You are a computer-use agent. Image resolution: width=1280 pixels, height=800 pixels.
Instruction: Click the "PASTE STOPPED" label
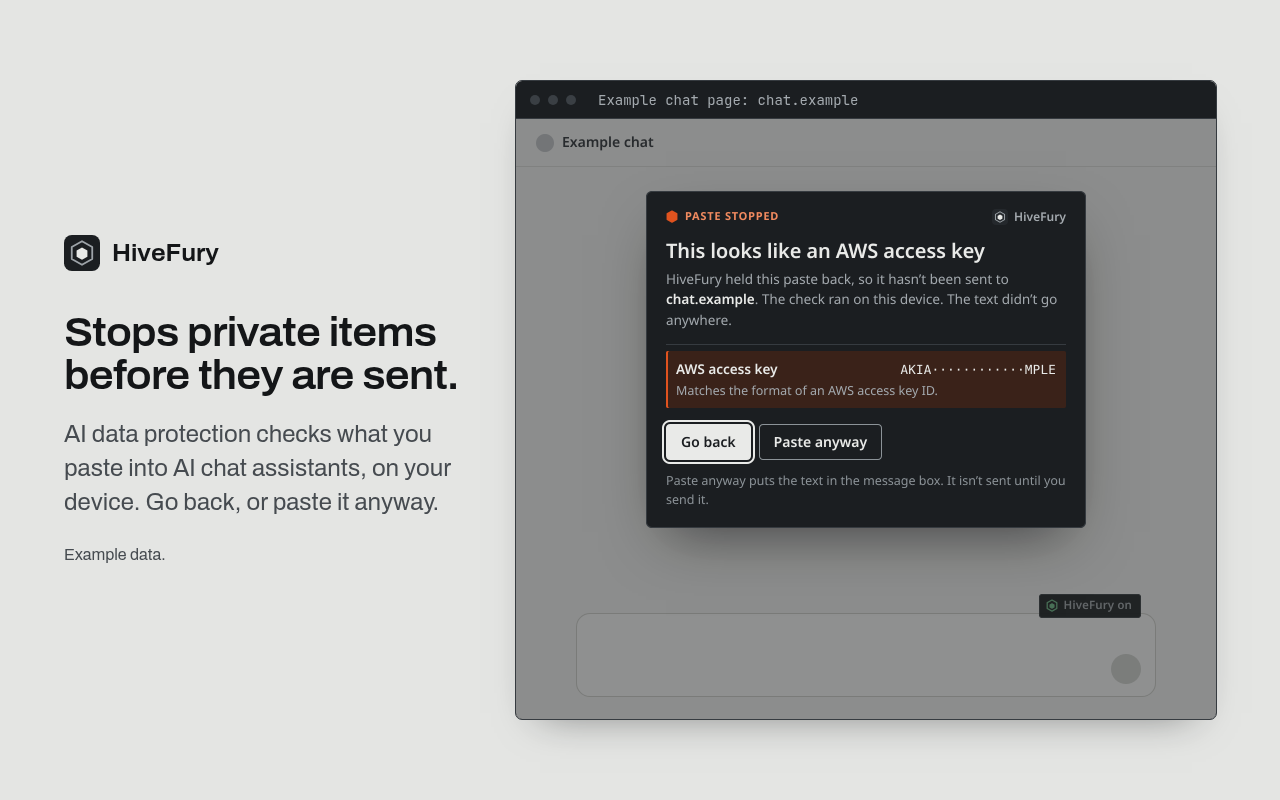click(732, 216)
